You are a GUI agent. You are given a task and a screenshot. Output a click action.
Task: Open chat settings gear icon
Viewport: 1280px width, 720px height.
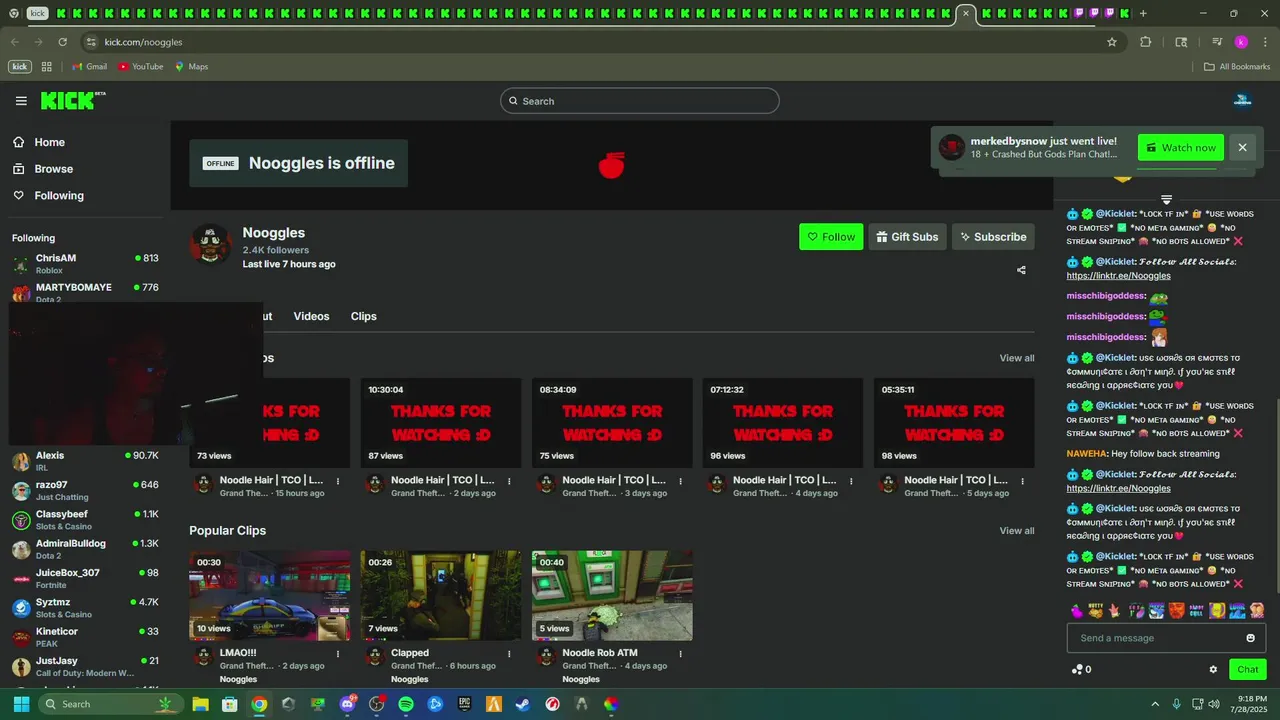pos(1213,670)
